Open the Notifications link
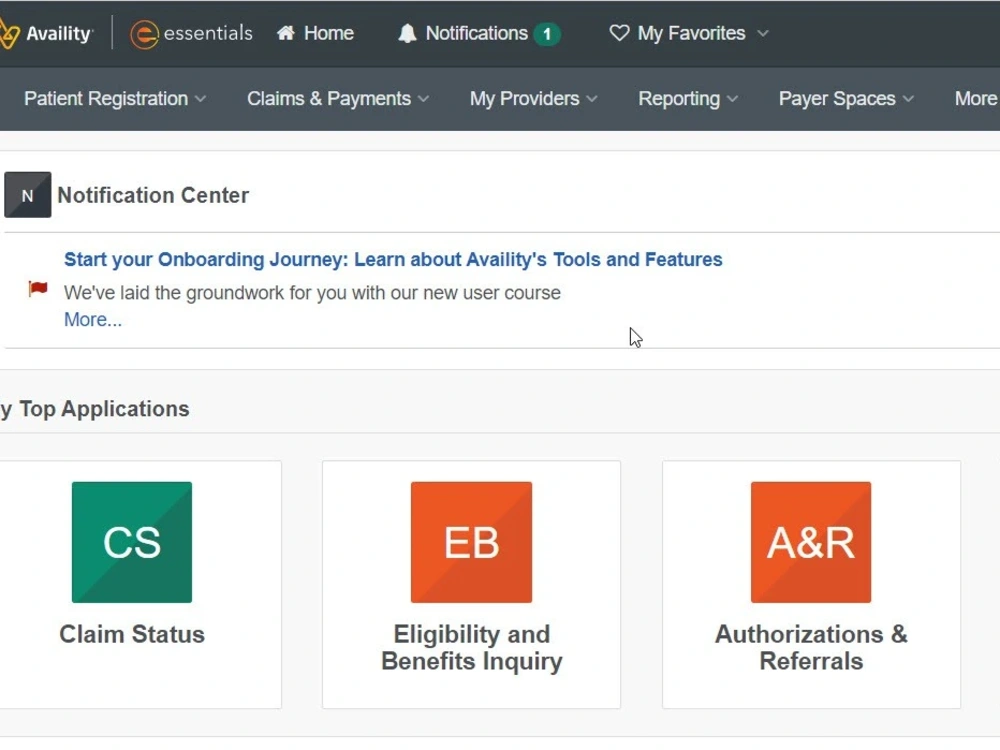The image size is (1000, 750). click(478, 33)
